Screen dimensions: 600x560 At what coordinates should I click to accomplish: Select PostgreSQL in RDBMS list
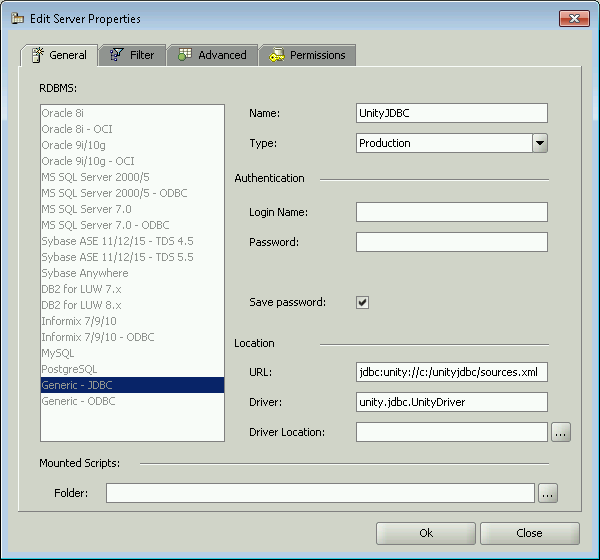click(132, 369)
